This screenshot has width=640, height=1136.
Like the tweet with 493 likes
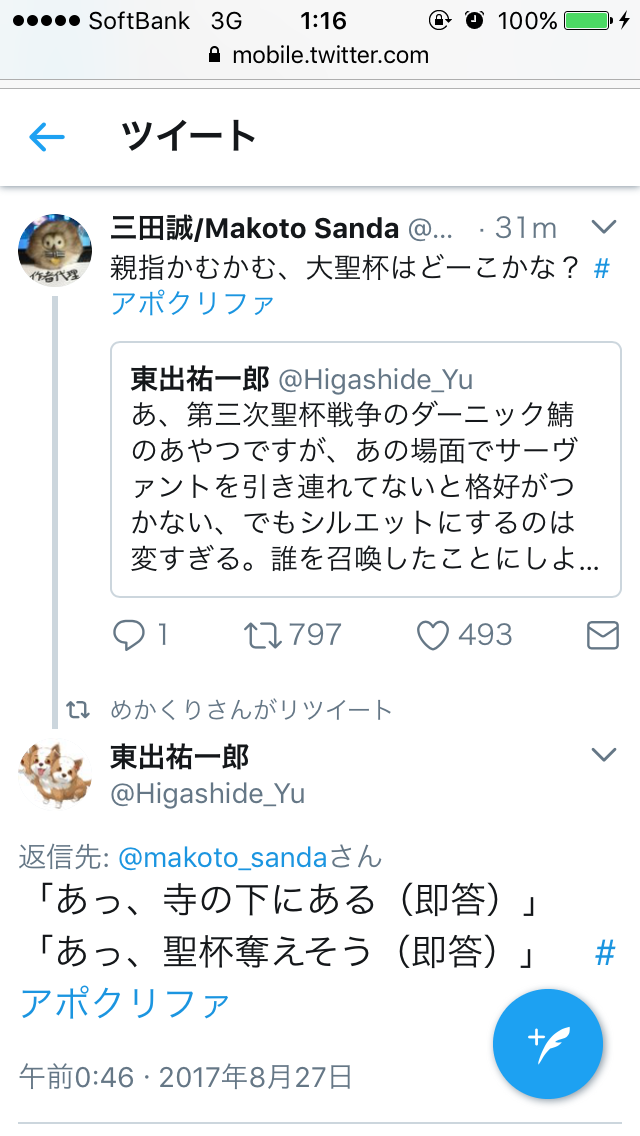[432, 635]
